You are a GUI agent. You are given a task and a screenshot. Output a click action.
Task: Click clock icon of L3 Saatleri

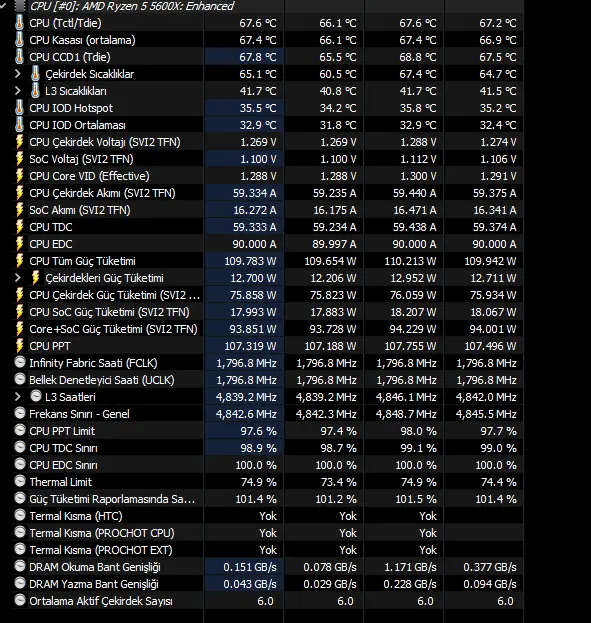click(x=36, y=396)
